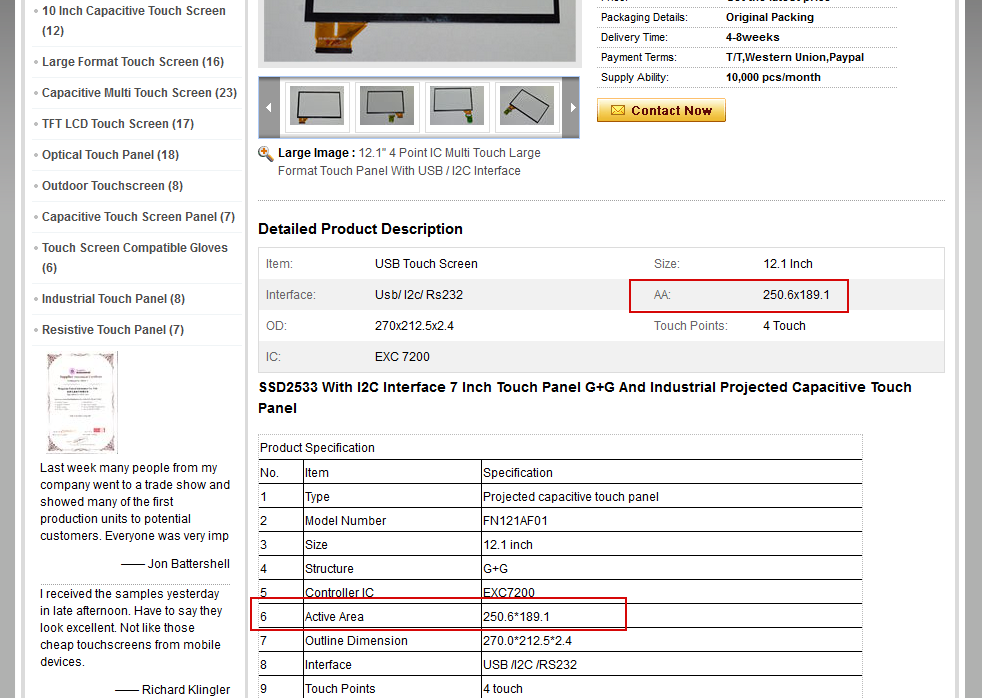The width and height of the screenshot is (982, 698).
Task: Select the third product thumbnail
Action: (x=457, y=106)
